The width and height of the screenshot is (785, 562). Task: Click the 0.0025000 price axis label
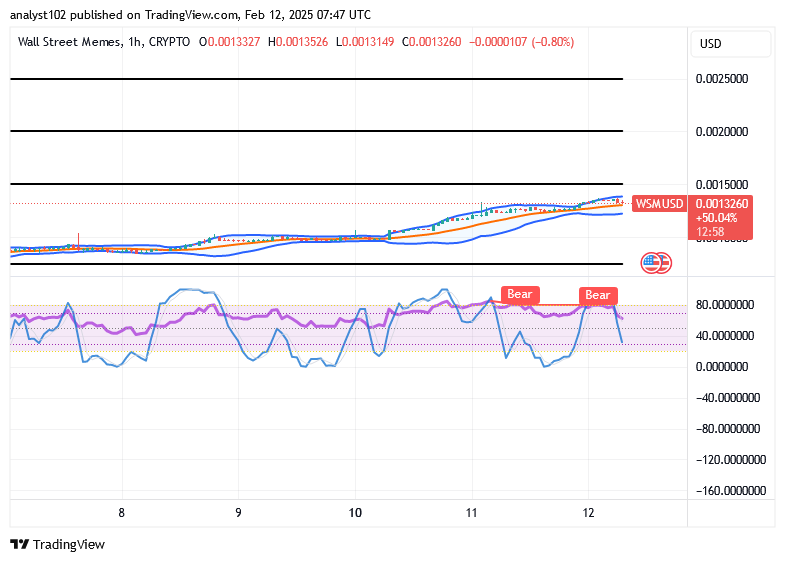[x=722, y=79]
